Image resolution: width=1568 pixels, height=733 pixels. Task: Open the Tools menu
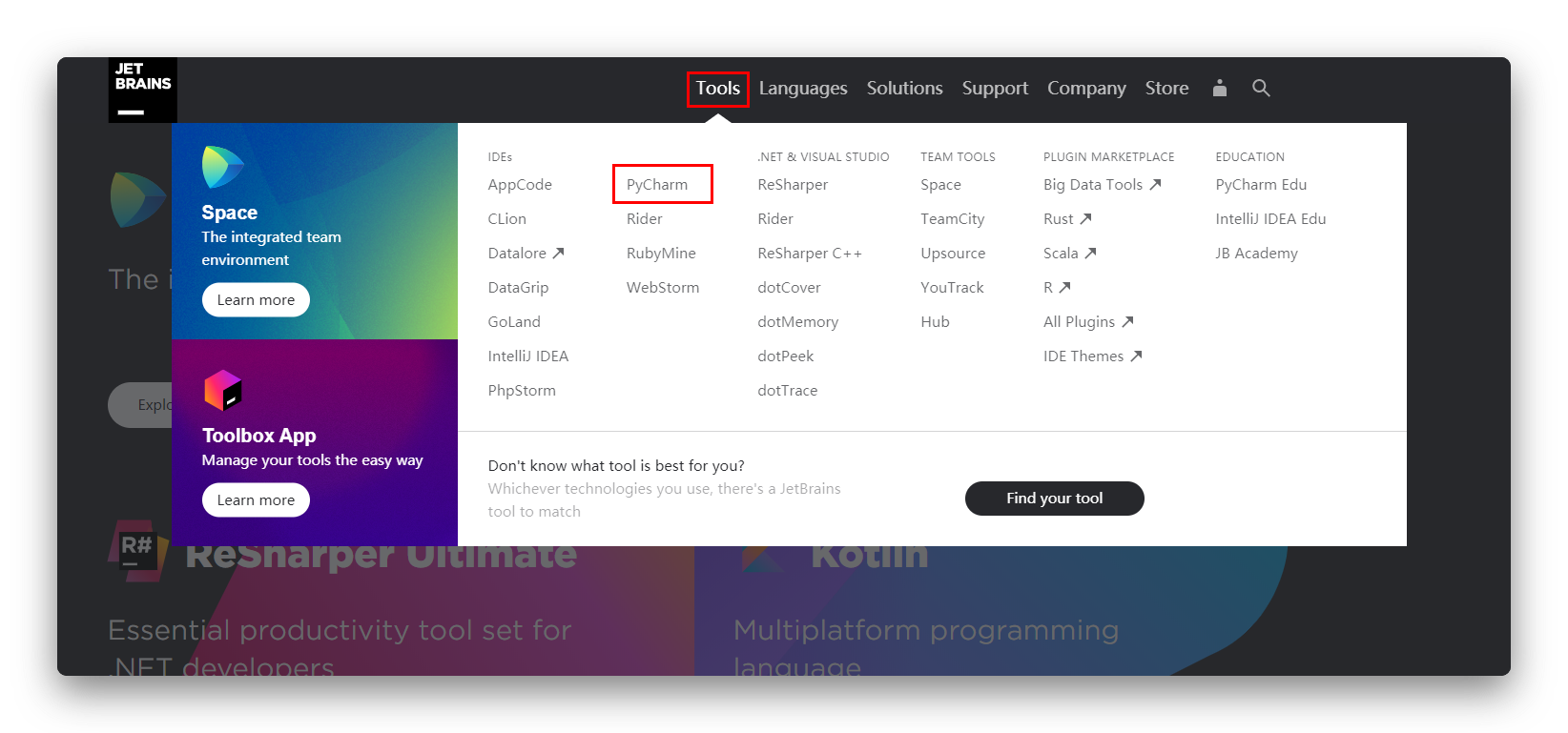click(717, 89)
